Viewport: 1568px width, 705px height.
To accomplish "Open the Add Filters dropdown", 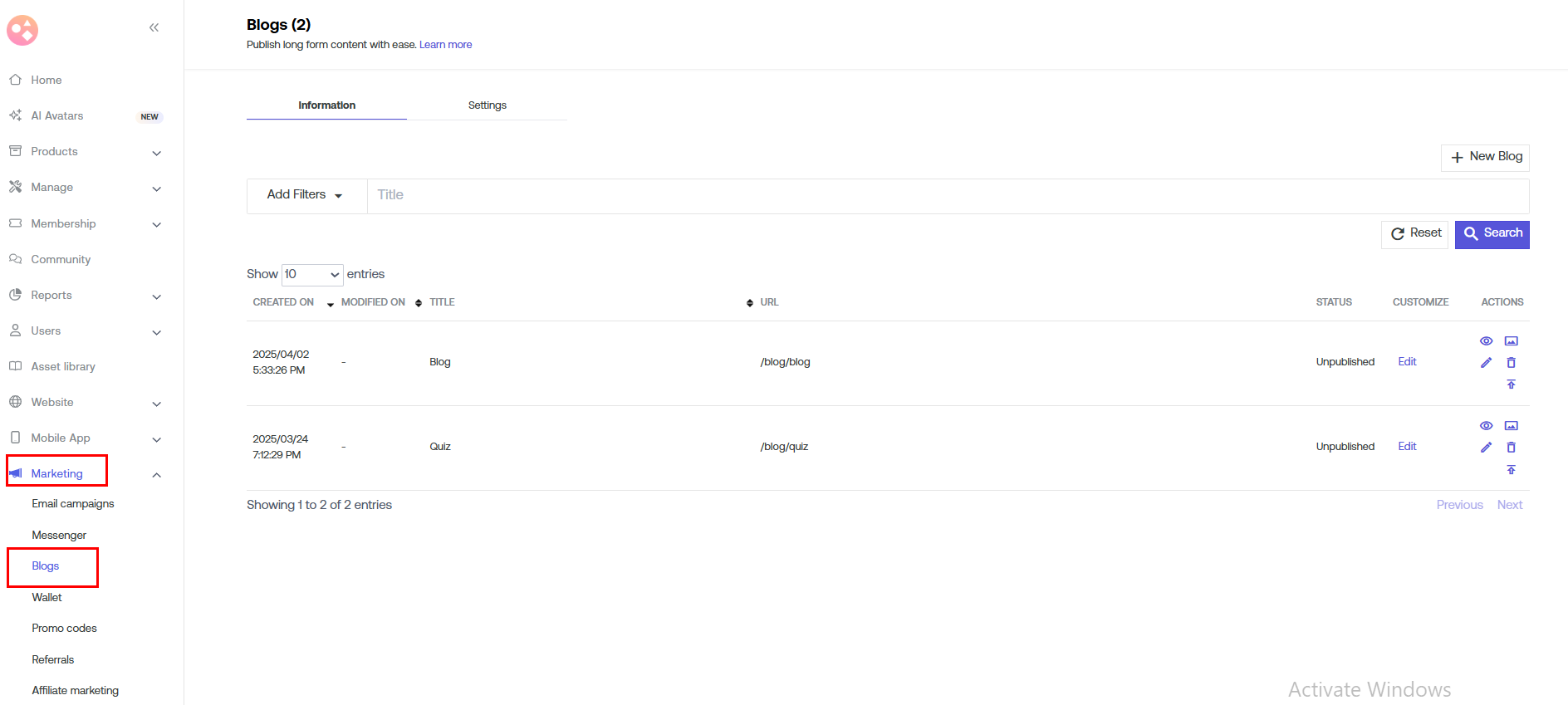I will [x=304, y=195].
